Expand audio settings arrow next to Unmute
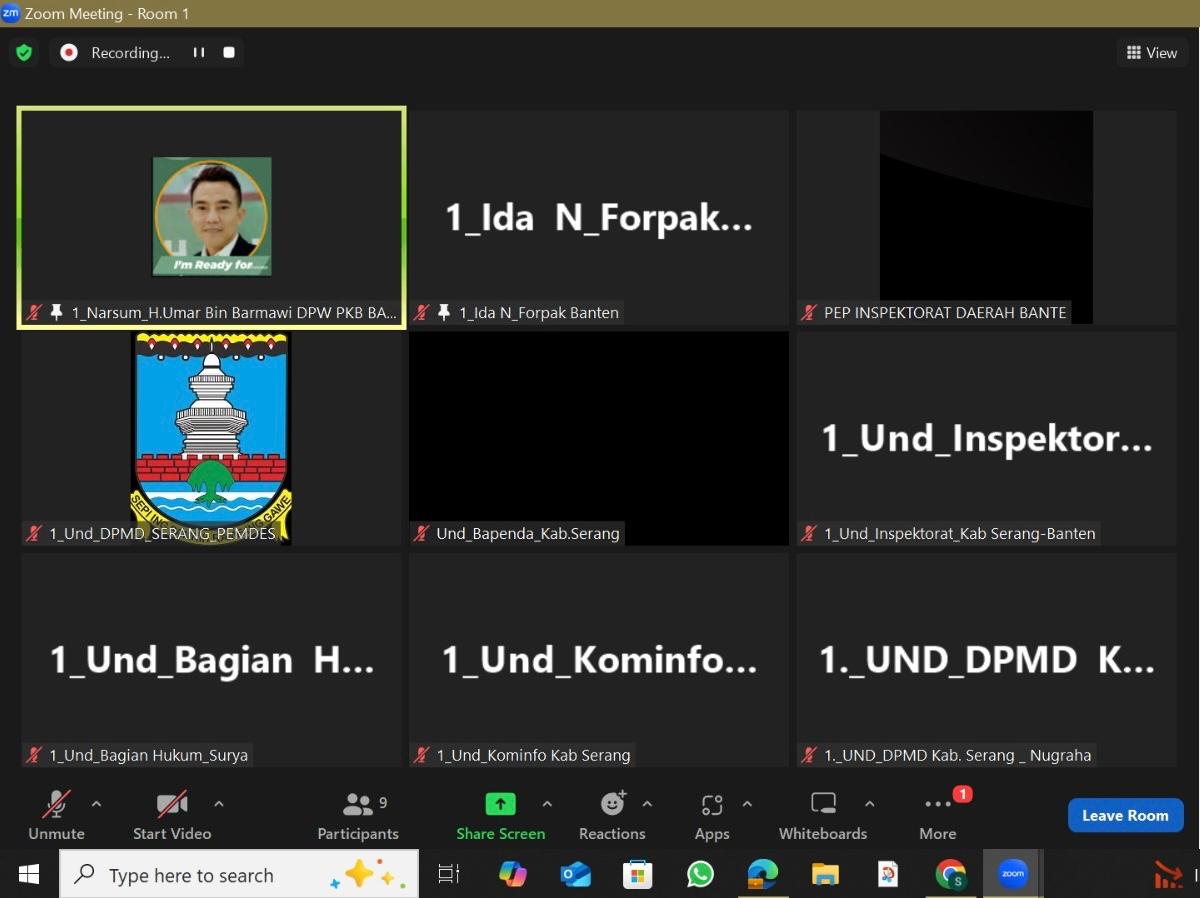Screen dimensions: 1200x898 pyautogui.click(x=96, y=804)
